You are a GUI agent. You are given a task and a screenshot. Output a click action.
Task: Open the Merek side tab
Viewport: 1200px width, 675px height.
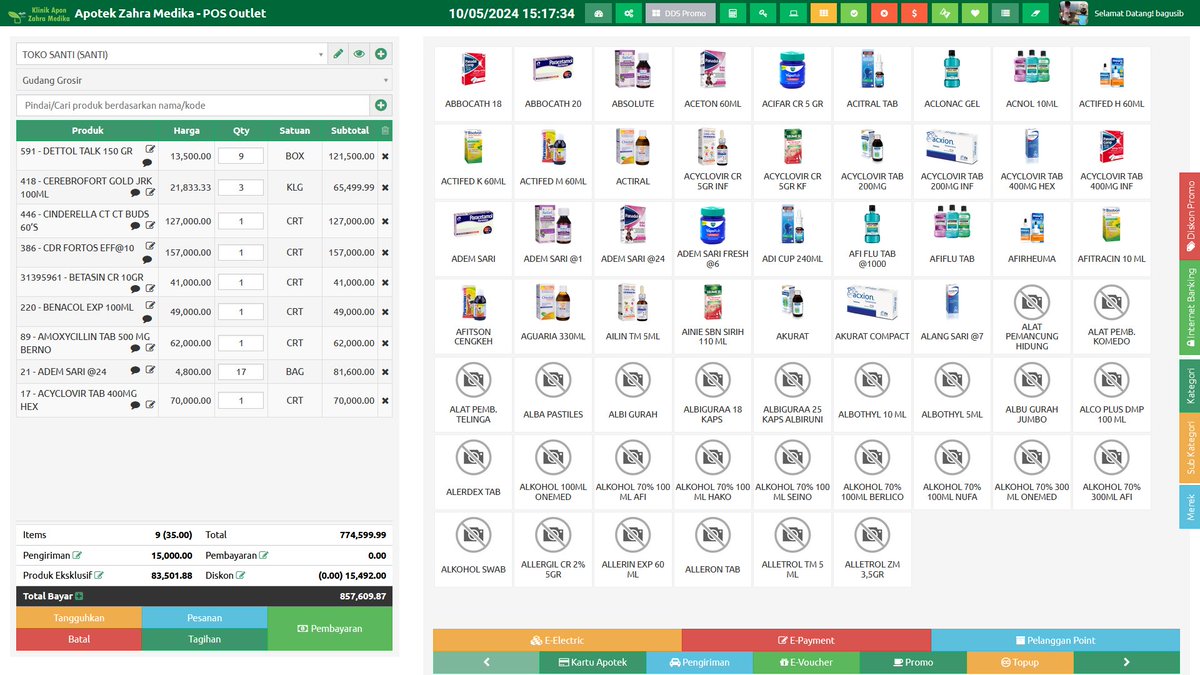pyautogui.click(x=1190, y=507)
